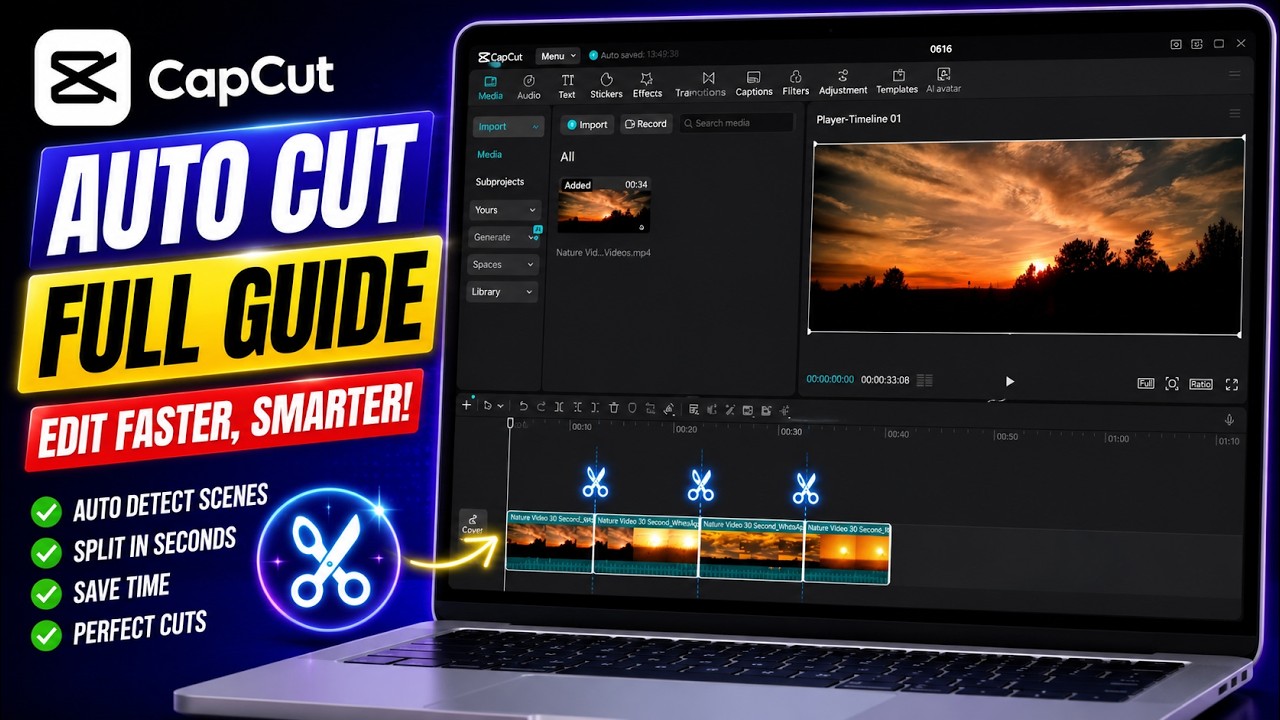Click the microphone voiceover icon
Image resolution: width=1280 pixels, height=720 pixels.
pyautogui.click(x=1229, y=420)
